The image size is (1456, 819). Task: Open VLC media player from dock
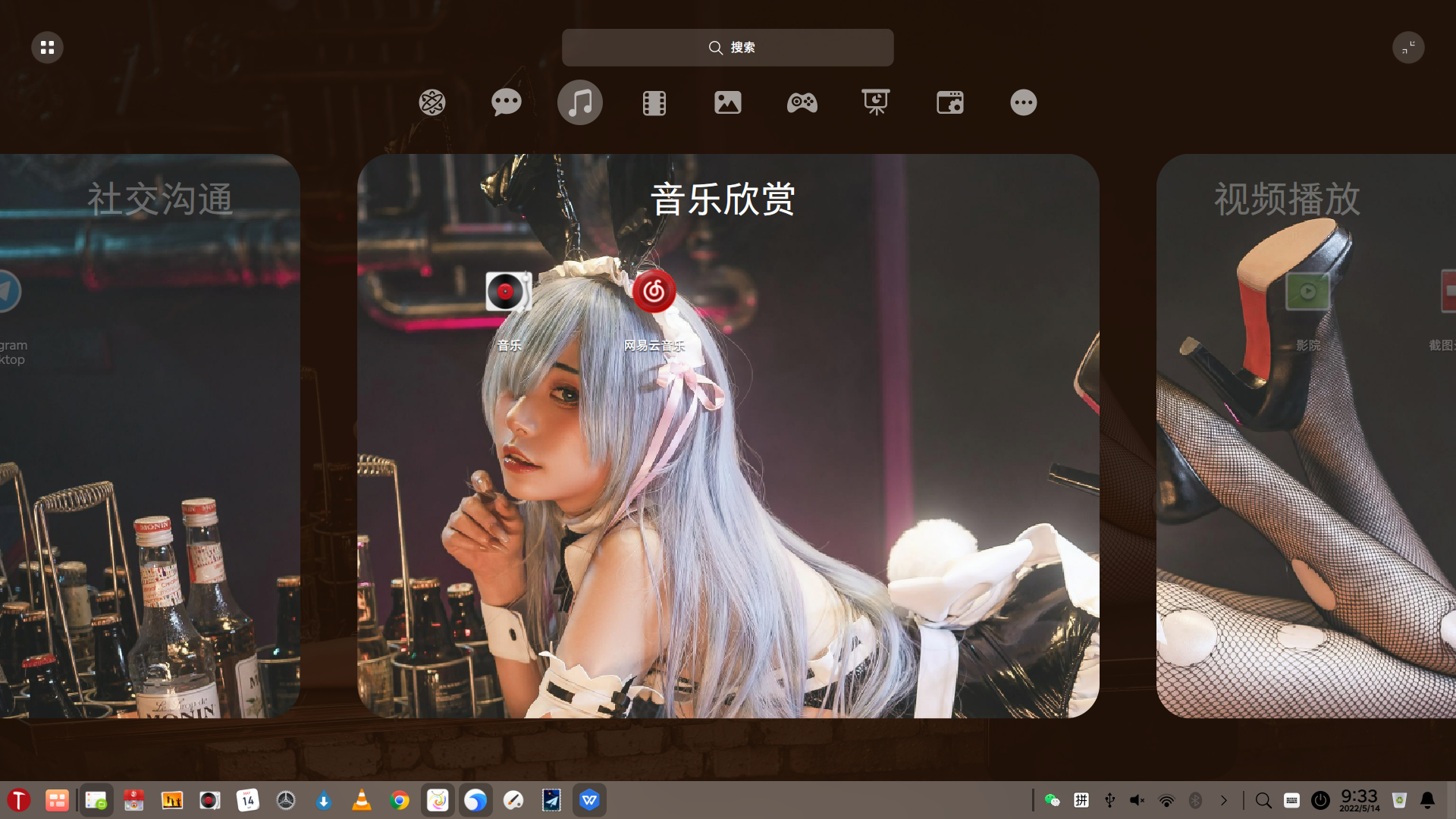point(362,800)
